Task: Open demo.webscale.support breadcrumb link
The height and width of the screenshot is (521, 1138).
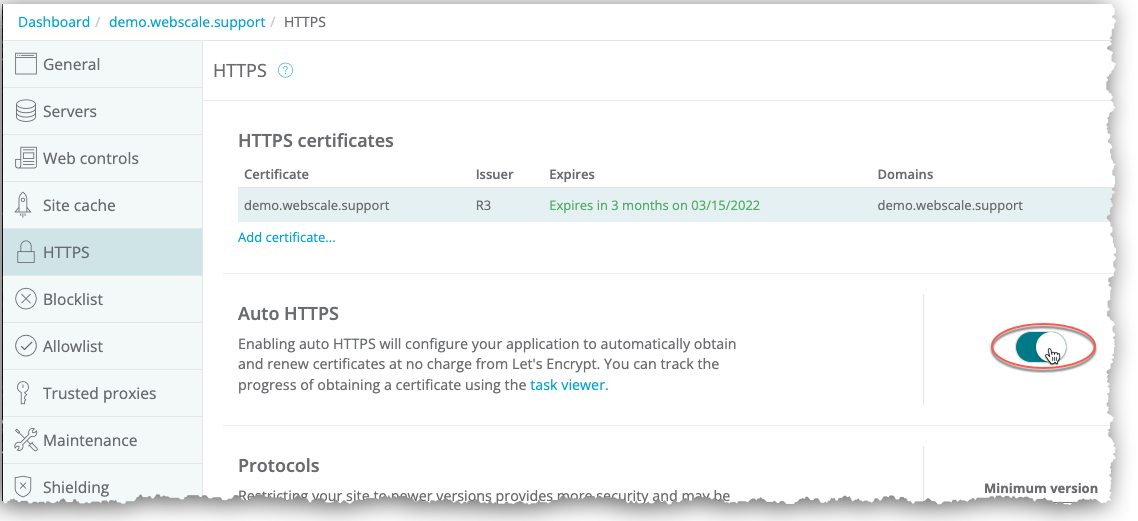Action: click(x=187, y=22)
